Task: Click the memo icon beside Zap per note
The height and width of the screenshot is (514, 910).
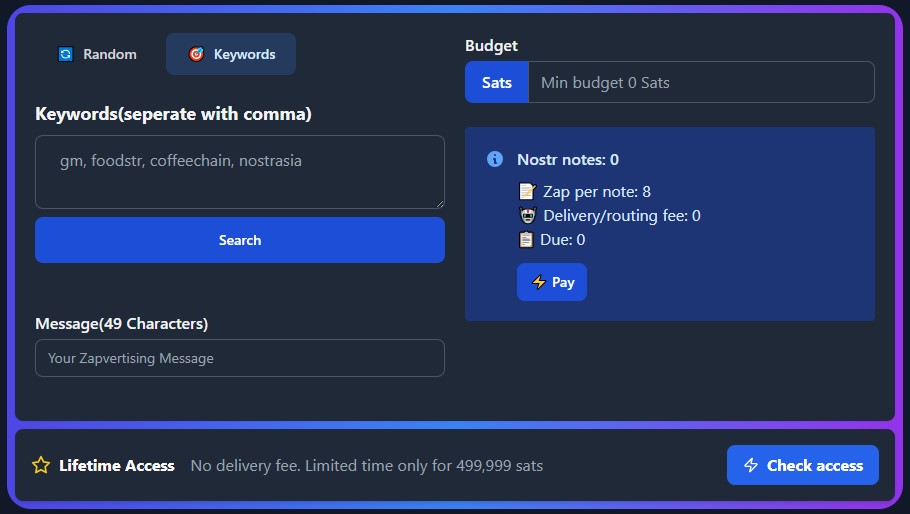Action: 527,191
